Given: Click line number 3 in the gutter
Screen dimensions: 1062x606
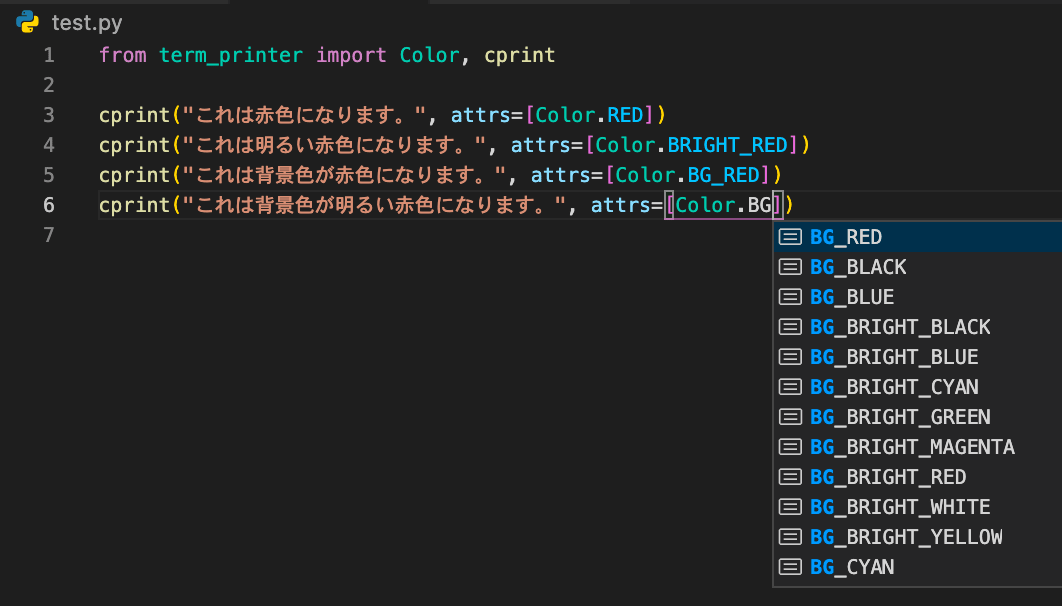Looking at the screenshot, I should (x=49, y=115).
